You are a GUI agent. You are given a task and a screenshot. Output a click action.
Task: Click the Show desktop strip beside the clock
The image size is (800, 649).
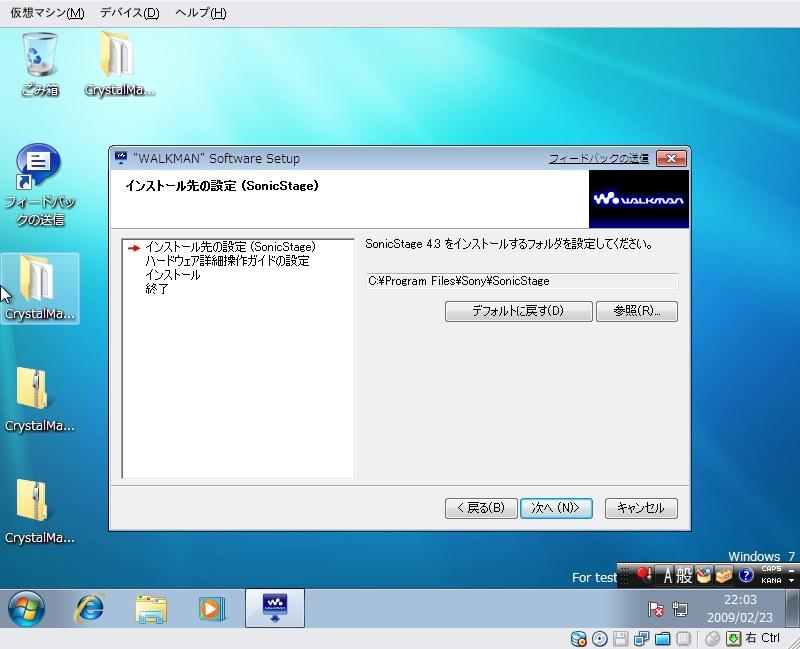tap(792, 608)
